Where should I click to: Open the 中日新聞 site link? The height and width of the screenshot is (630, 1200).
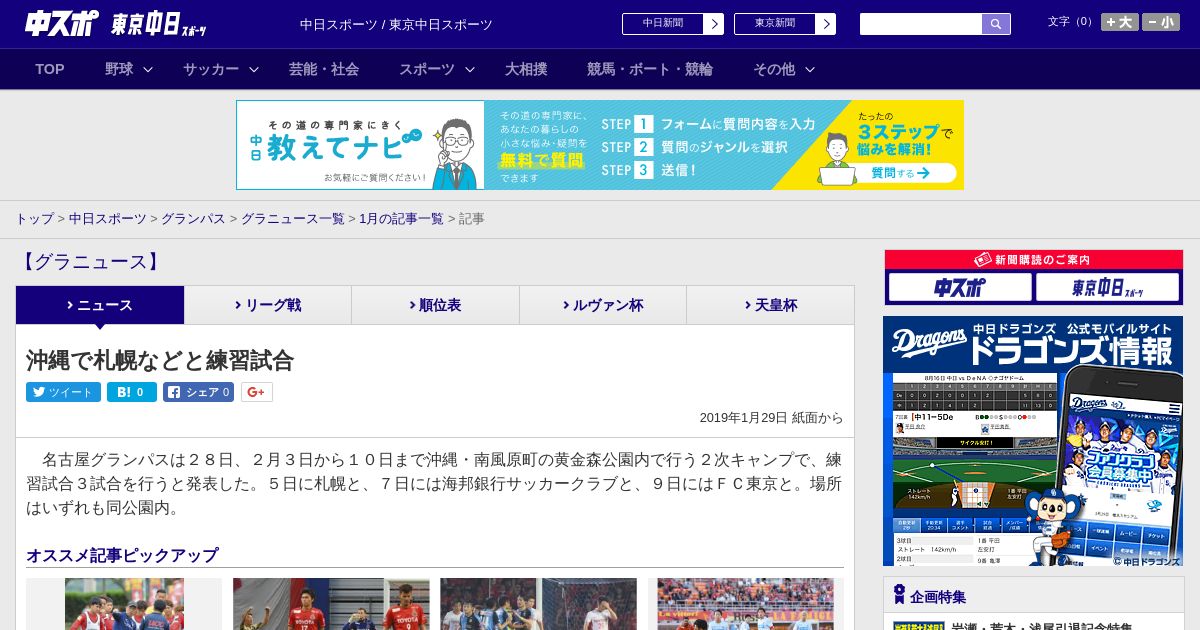(x=663, y=24)
